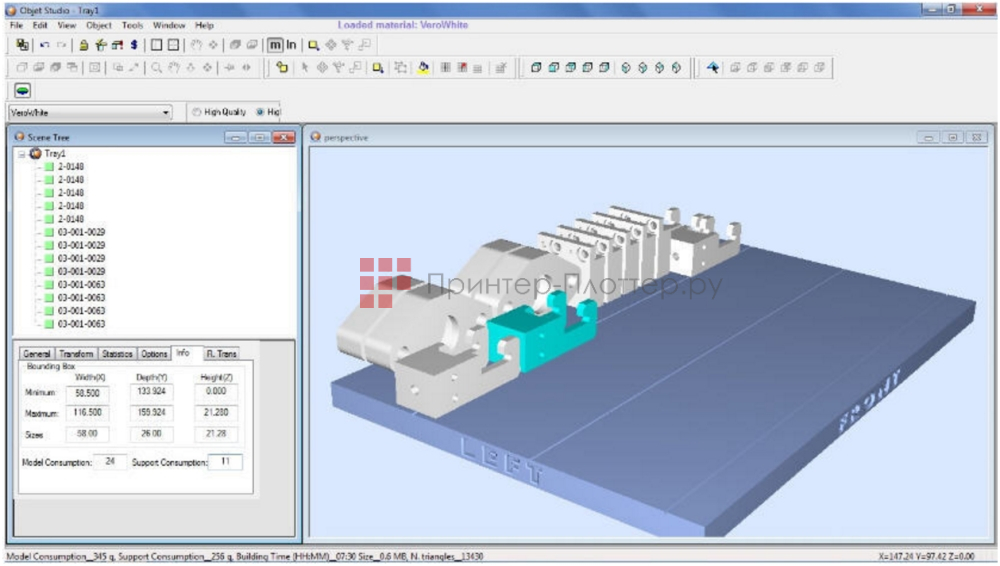1000x566 pixels.
Task: Select the arrow pointer tool
Action: click(x=305, y=68)
